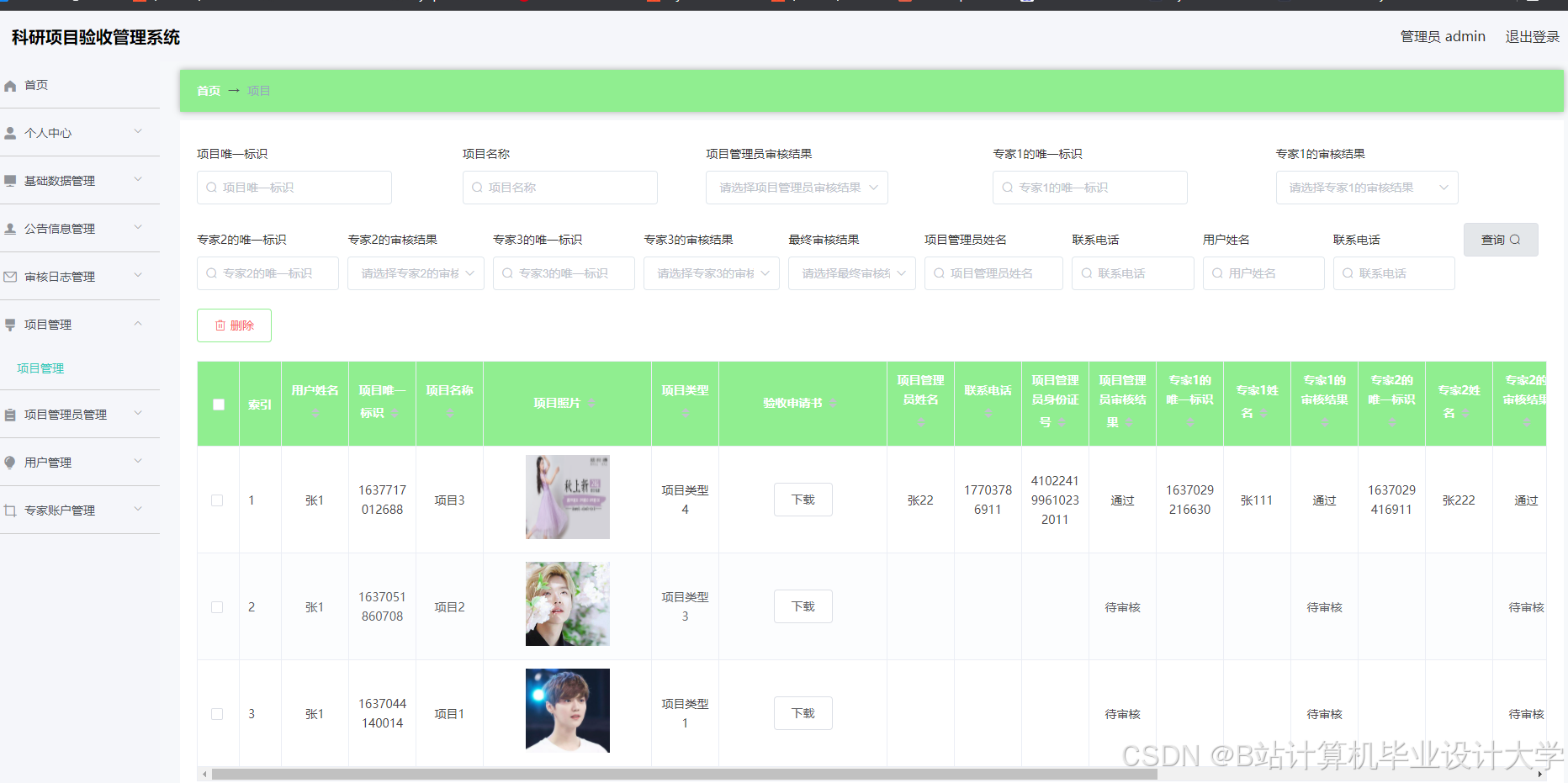Image resolution: width=1568 pixels, height=783 pixels.
Task: Sort table by 项目照片 column arrows
Action: tap(591, 404)
